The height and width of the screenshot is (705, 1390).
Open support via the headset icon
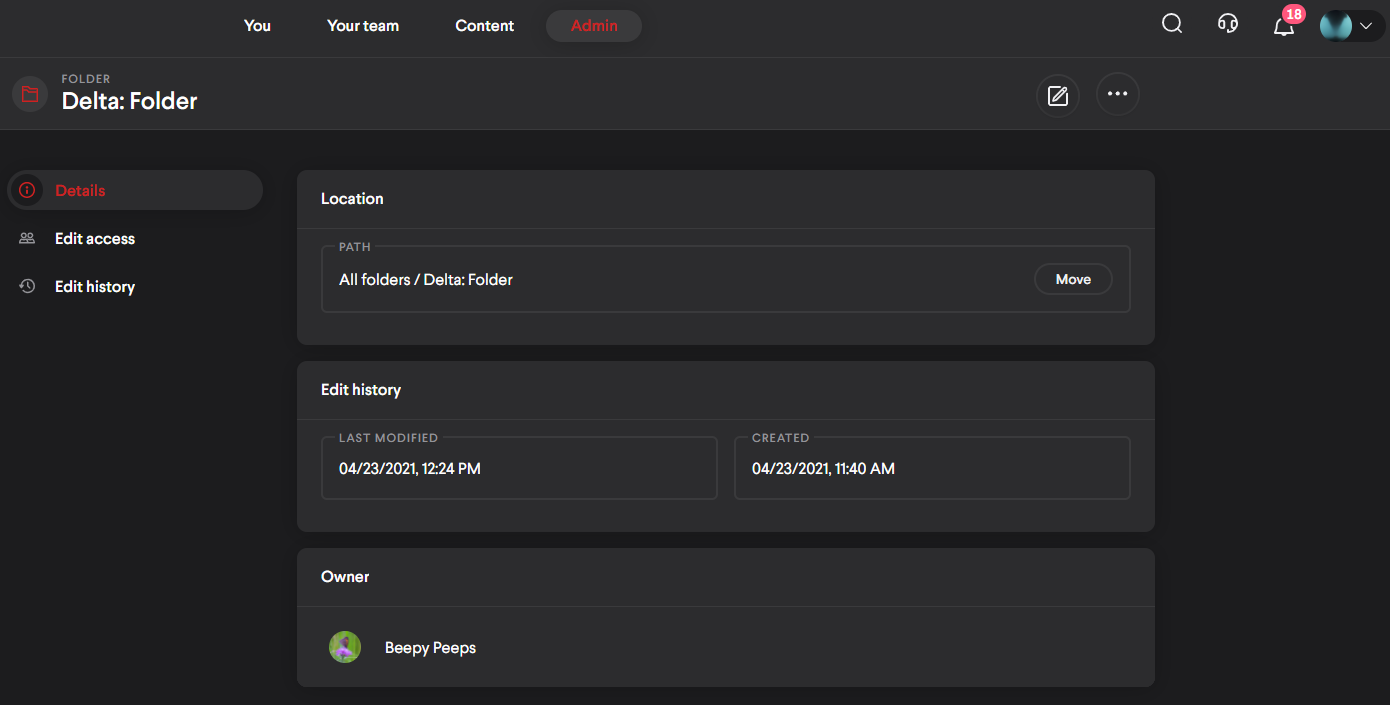1228,24
